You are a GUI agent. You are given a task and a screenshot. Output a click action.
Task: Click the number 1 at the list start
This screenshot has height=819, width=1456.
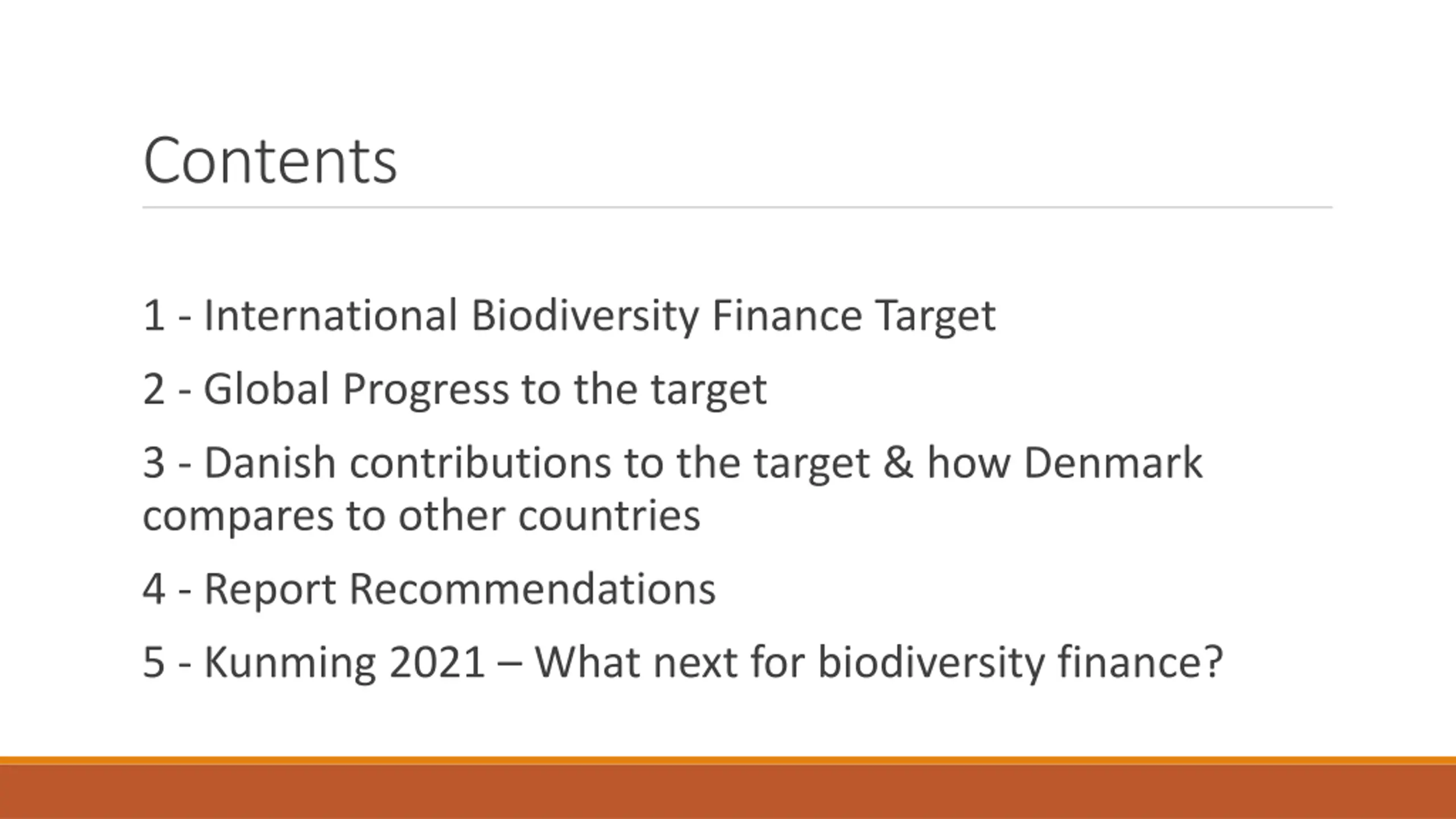[x=154, y=315]
